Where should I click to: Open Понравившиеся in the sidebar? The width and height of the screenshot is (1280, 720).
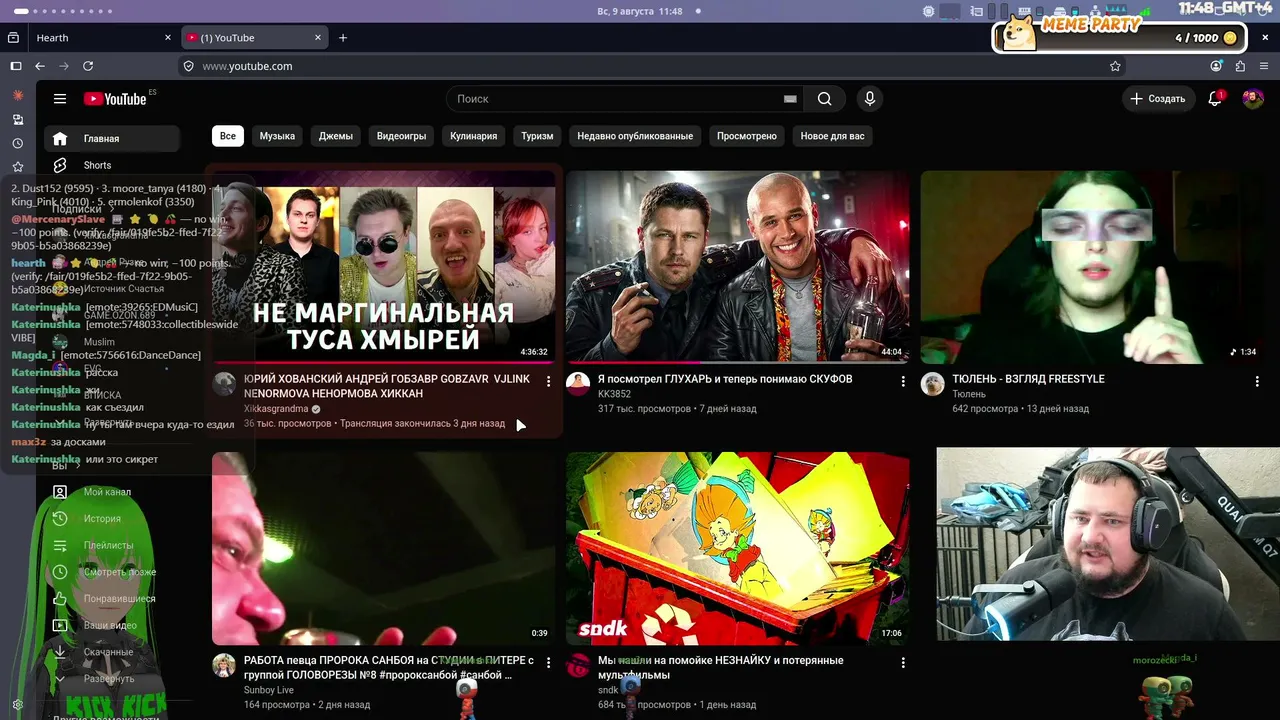(x=112, y=599)
